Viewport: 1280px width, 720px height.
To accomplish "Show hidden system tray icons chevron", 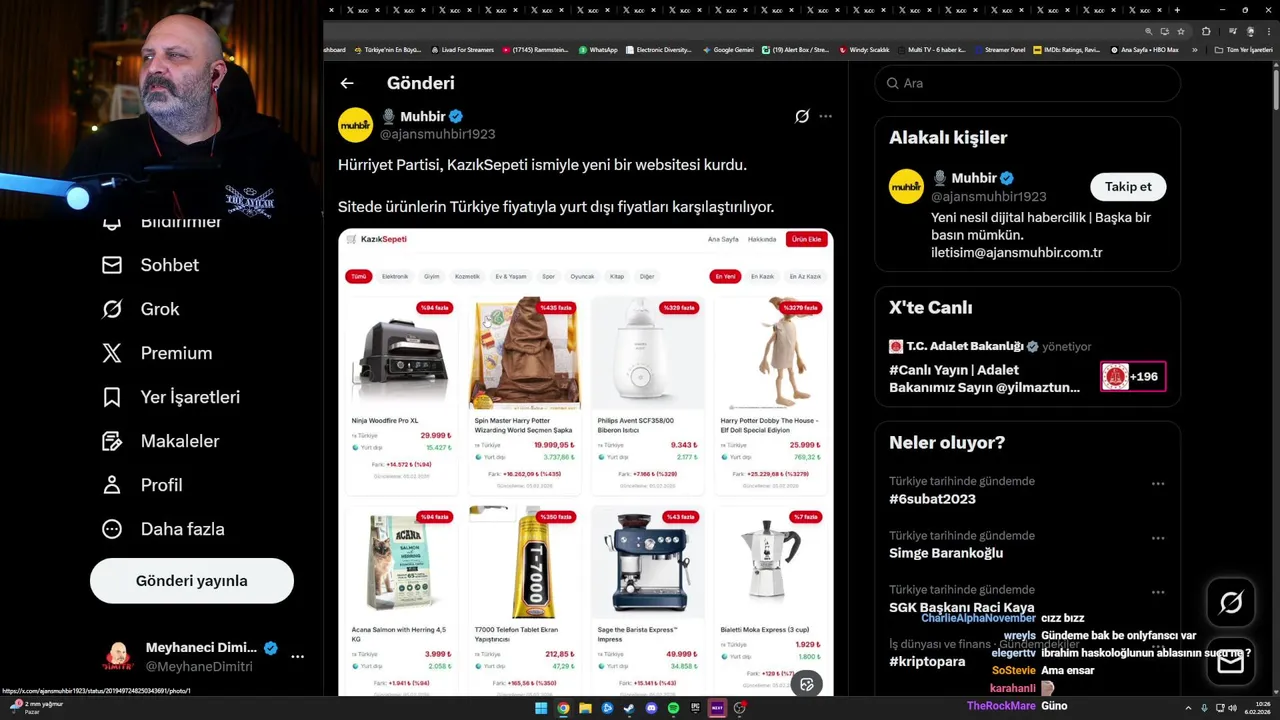I will coord(1188,708).
